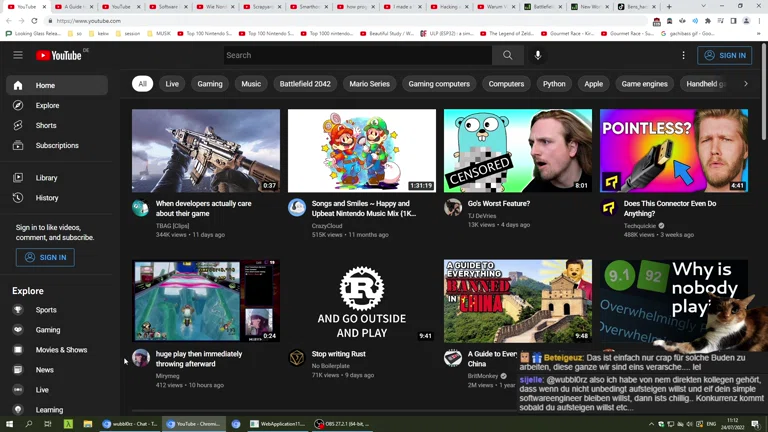The width and height of the screenshot is (768, 432).
Task: Open the rifle gameplay video thumbnail
Action: click(x=206, y=151)
